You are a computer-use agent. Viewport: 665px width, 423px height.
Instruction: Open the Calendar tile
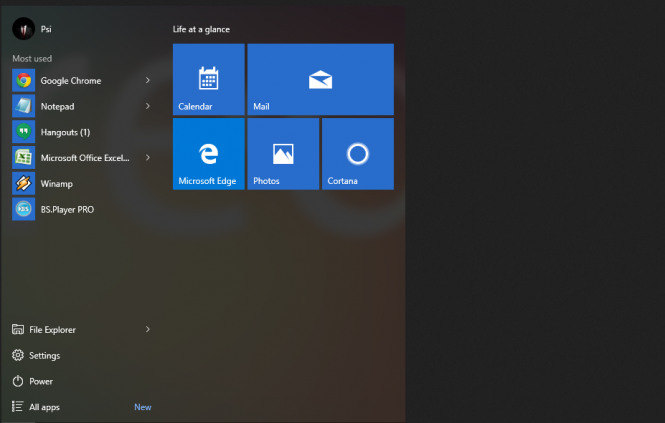208,79
